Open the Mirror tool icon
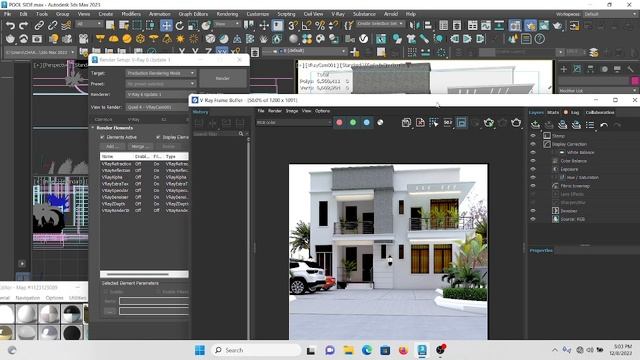Viewport: 640px width, 360px height. (414, 26)
